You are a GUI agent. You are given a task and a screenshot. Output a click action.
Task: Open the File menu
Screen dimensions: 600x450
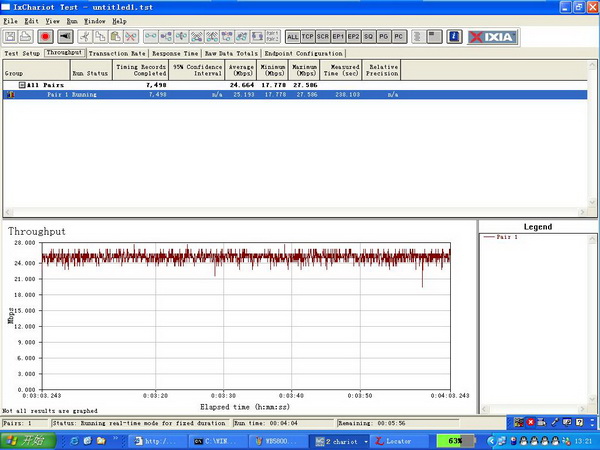(10, 20)
